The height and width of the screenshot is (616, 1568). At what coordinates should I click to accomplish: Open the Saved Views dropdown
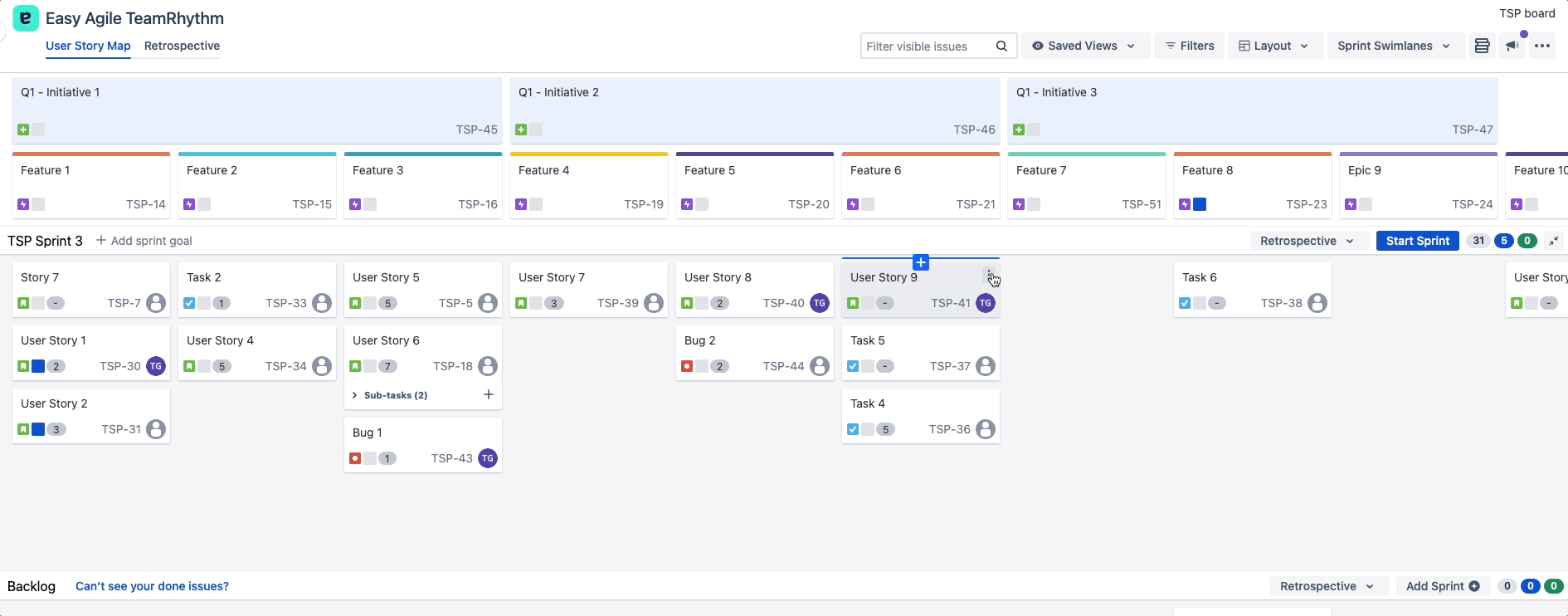click(x=1083, y=46)
